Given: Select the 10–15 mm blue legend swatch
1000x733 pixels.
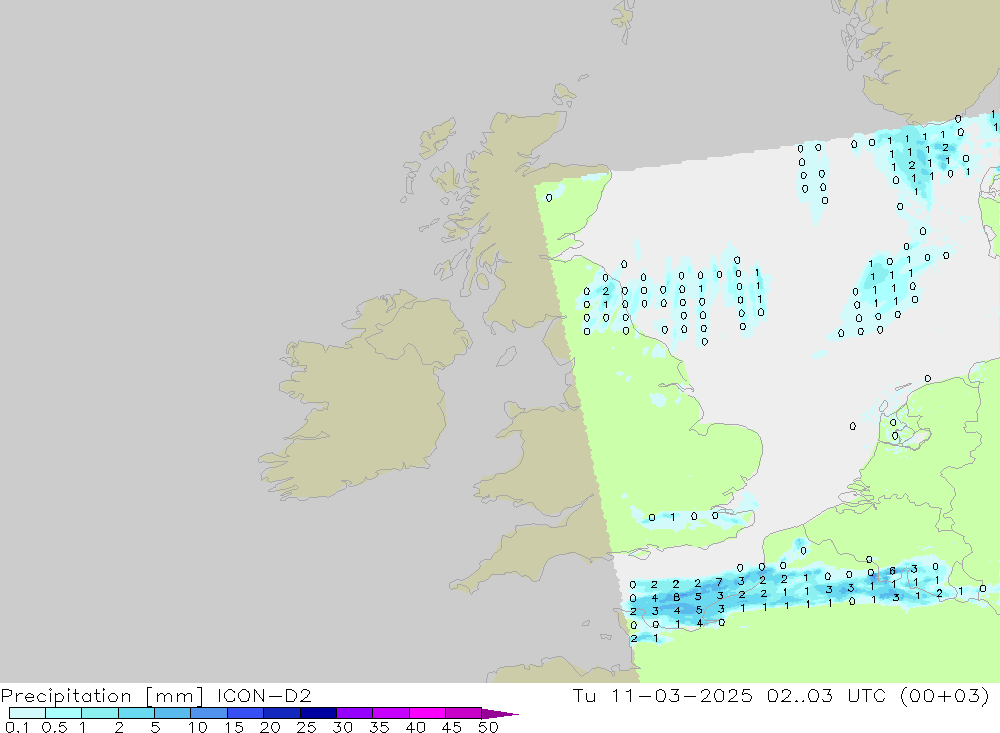Looking at the screenshot, I should point(209,713).
